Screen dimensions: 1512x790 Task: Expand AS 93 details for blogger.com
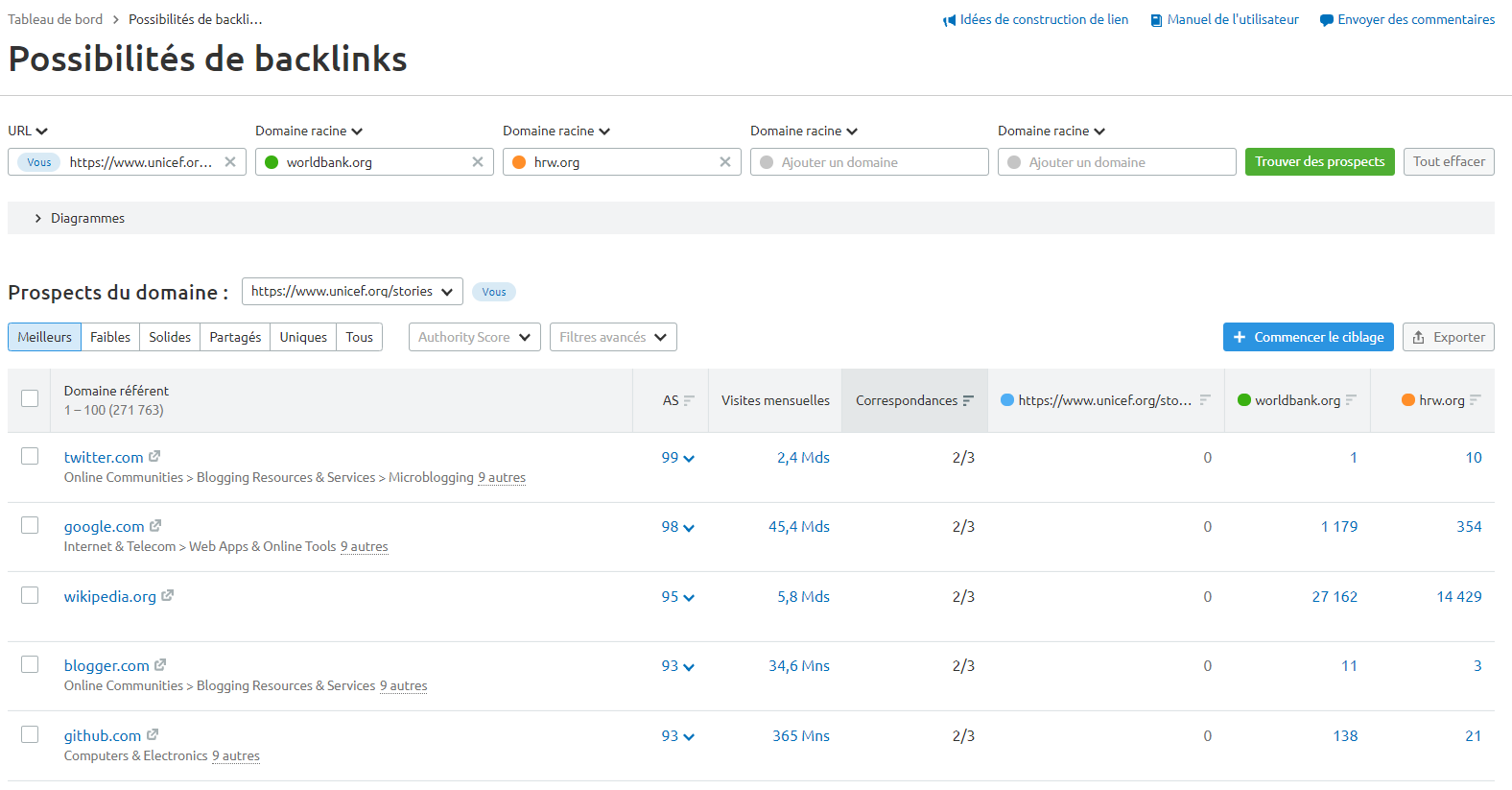coord(678,666)
